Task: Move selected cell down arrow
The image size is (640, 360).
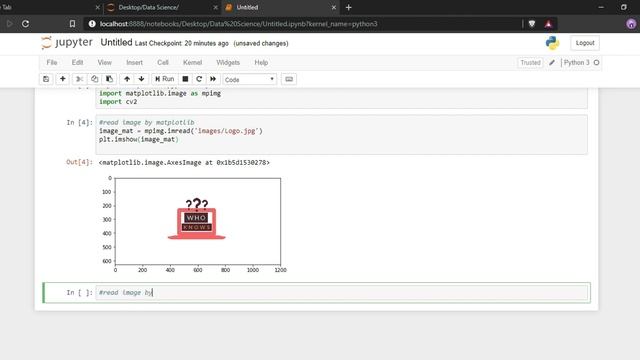Action: point(141,79)
